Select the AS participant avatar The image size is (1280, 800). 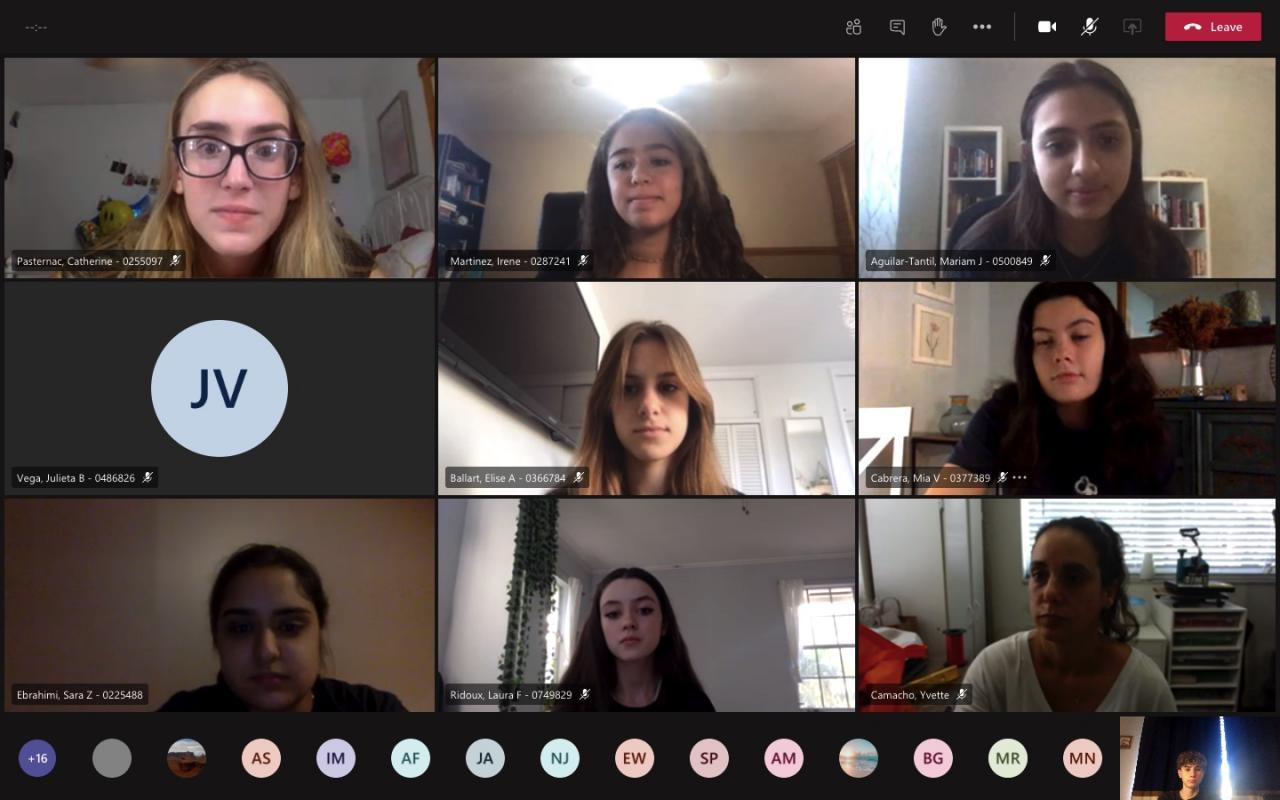point(261,758)
